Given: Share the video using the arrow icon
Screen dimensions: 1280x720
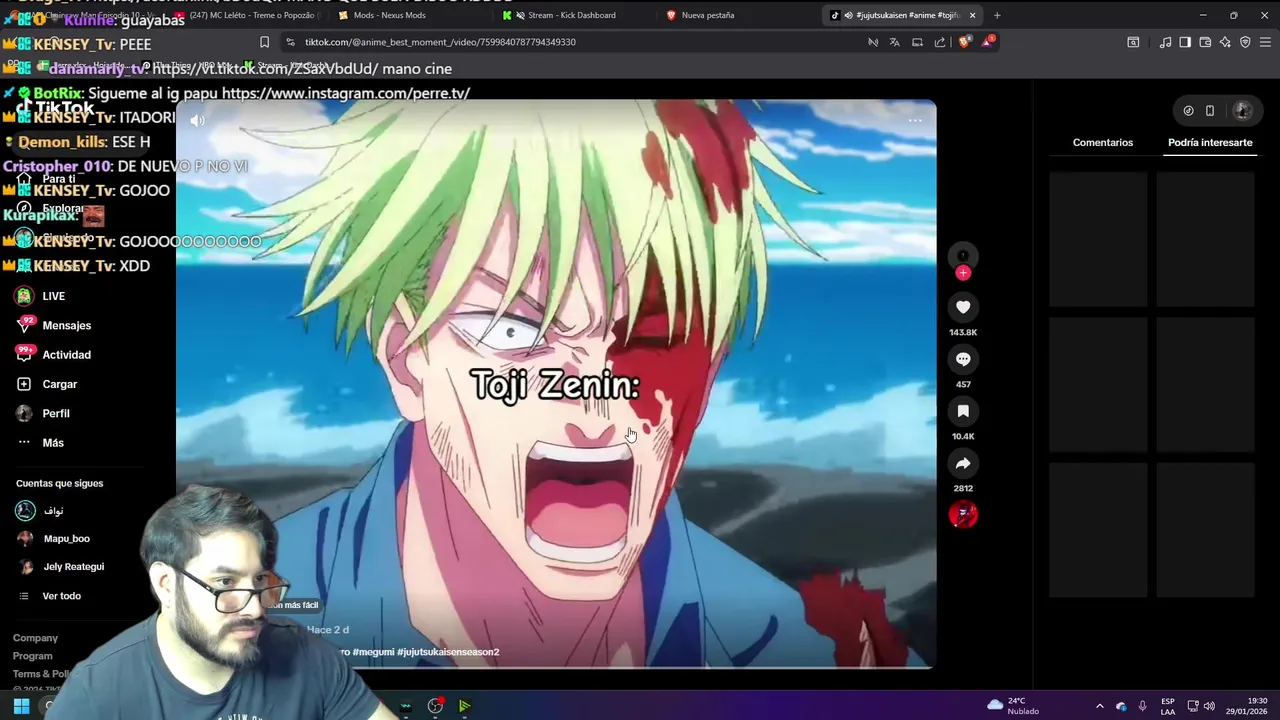Looking at the screenshot, I should [963, 463].
